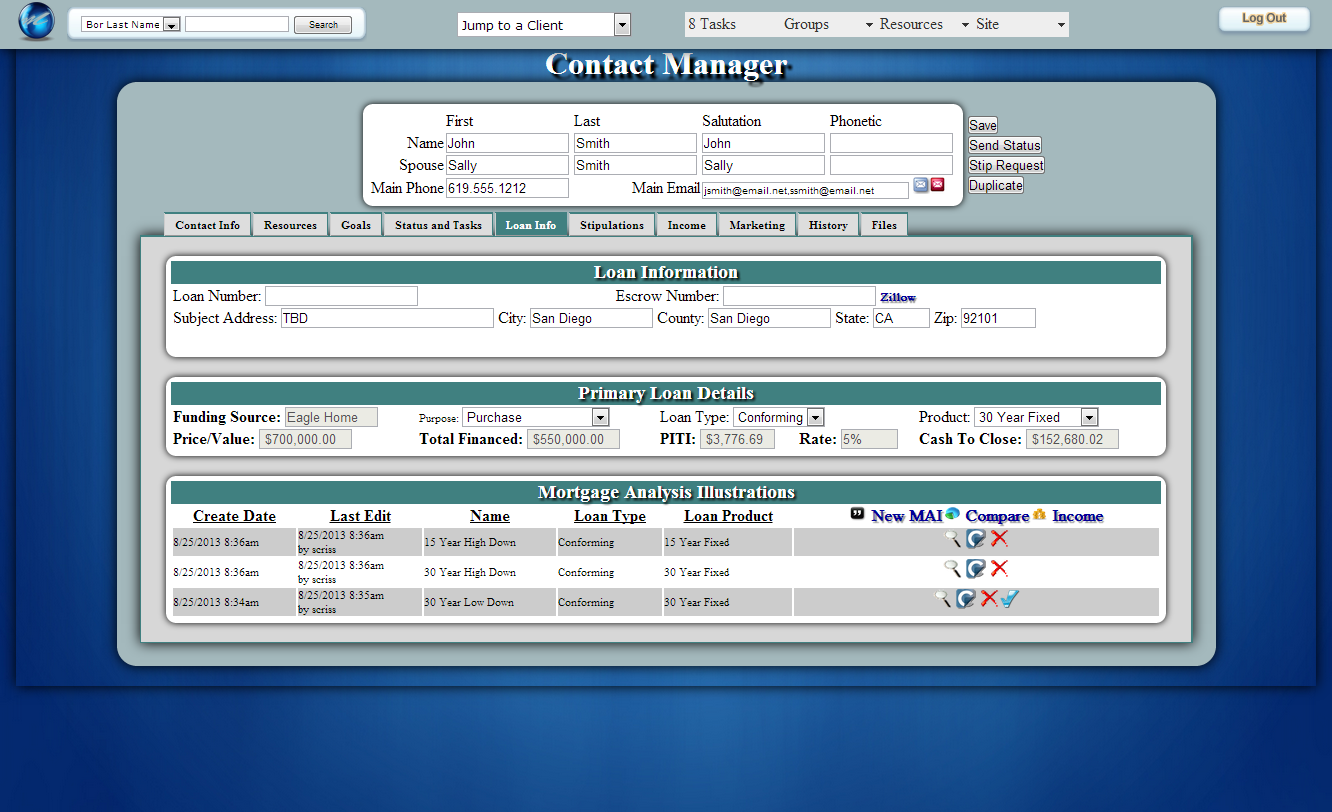Click the blue checkmark on 30 Year Low Down
Screen dimensions: 1332x812
1009,599
